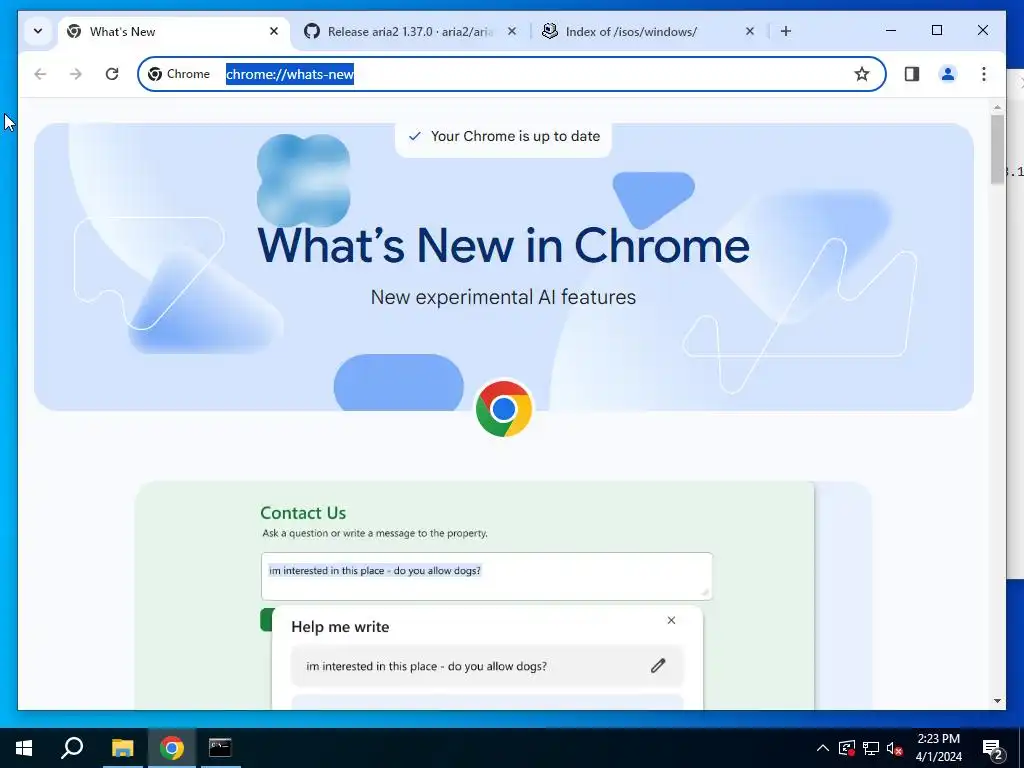Switch to the What's New tab
The height and width of the screenshot is (768, 1024).
(173, 31)
